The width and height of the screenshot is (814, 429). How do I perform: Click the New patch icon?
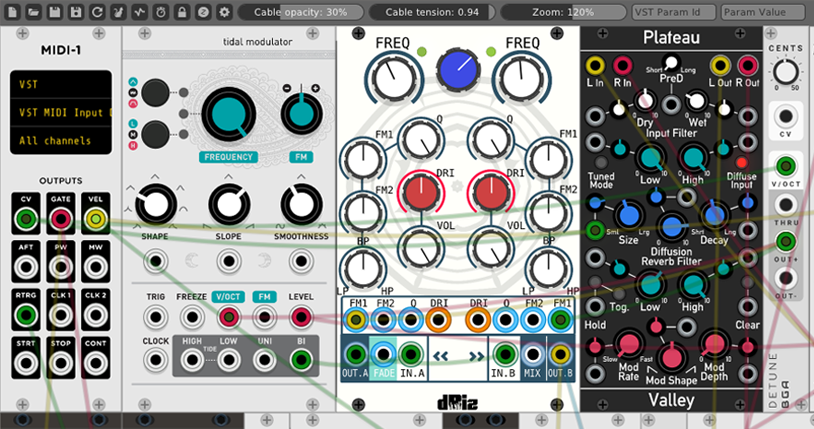coord(12,12)
